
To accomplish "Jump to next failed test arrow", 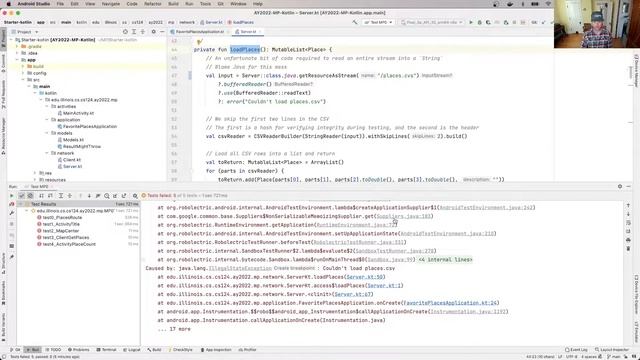I will (89, 196).
